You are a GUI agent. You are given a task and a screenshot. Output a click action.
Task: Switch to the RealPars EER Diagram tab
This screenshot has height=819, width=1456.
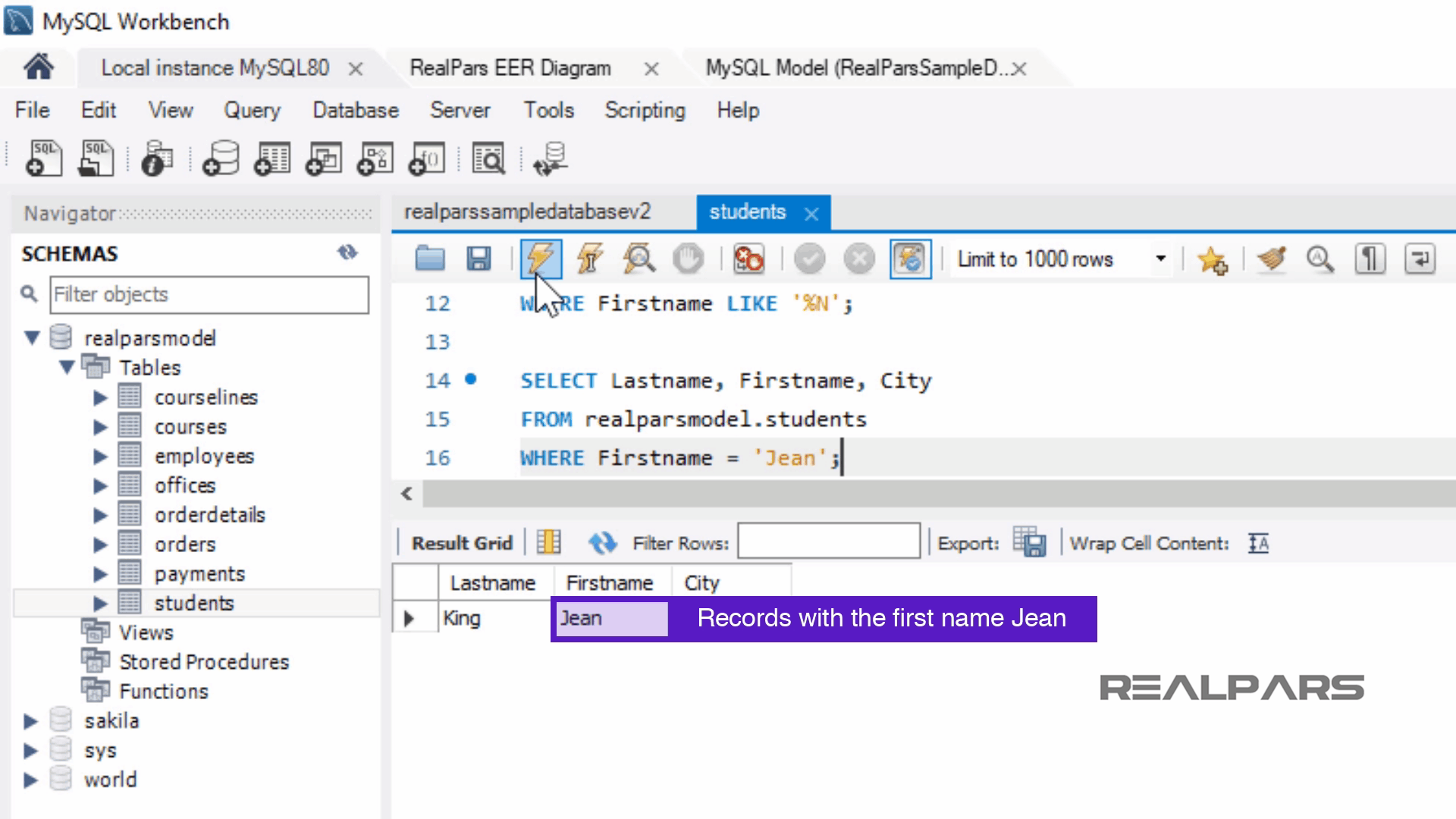(x=510, y=67)
